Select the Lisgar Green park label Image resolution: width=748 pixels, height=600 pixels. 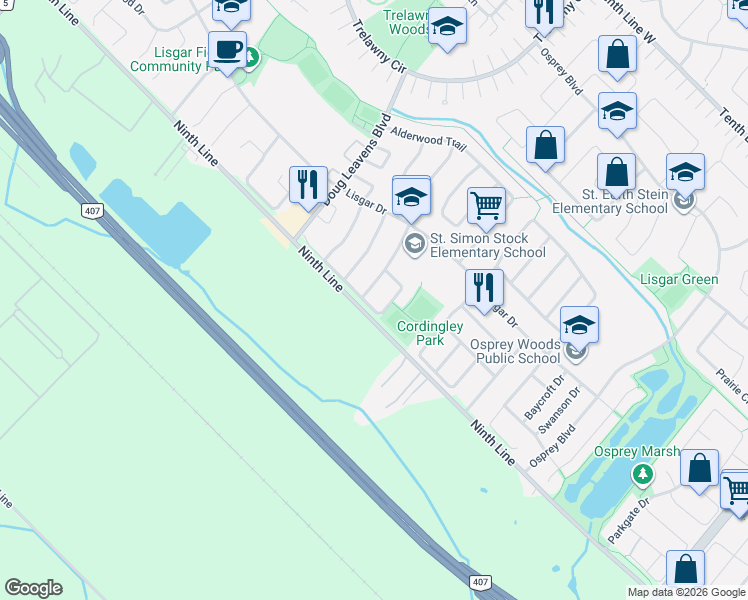point(679,279)
